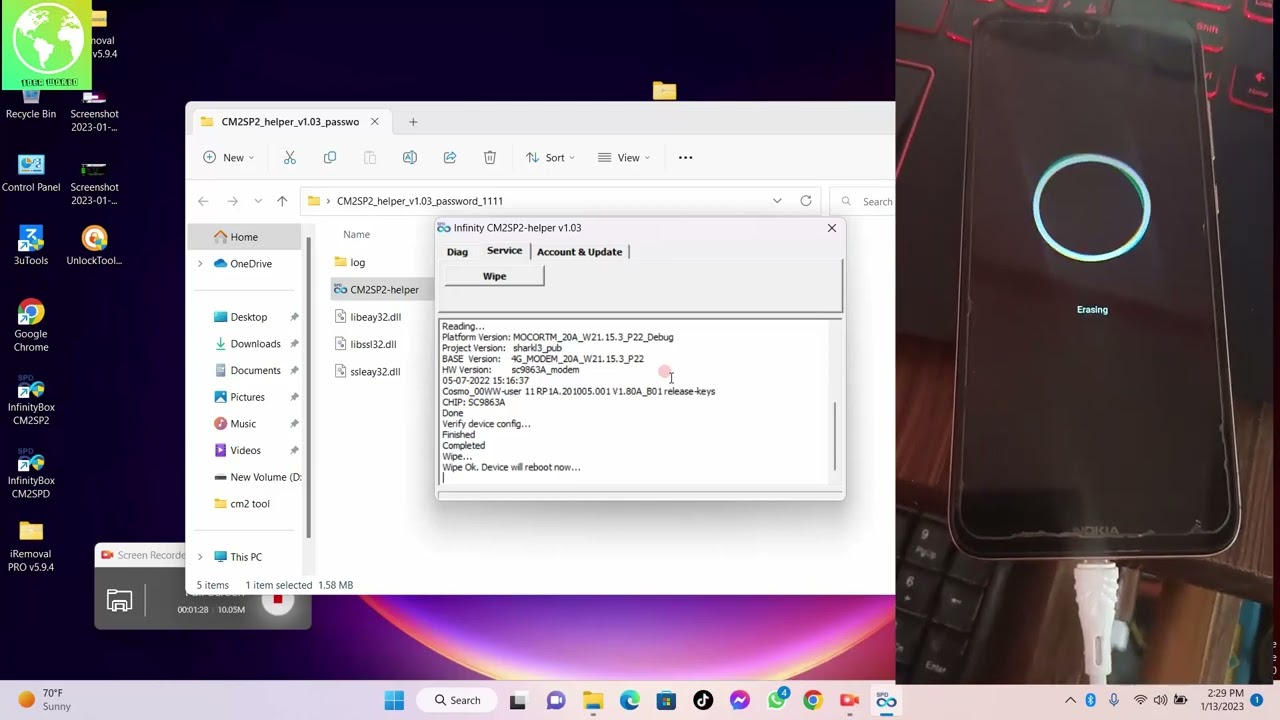Click the Infinity helper log scrollbar
Screen dimensions: 1280x720
pyautogui.click(x=835, y=435)
